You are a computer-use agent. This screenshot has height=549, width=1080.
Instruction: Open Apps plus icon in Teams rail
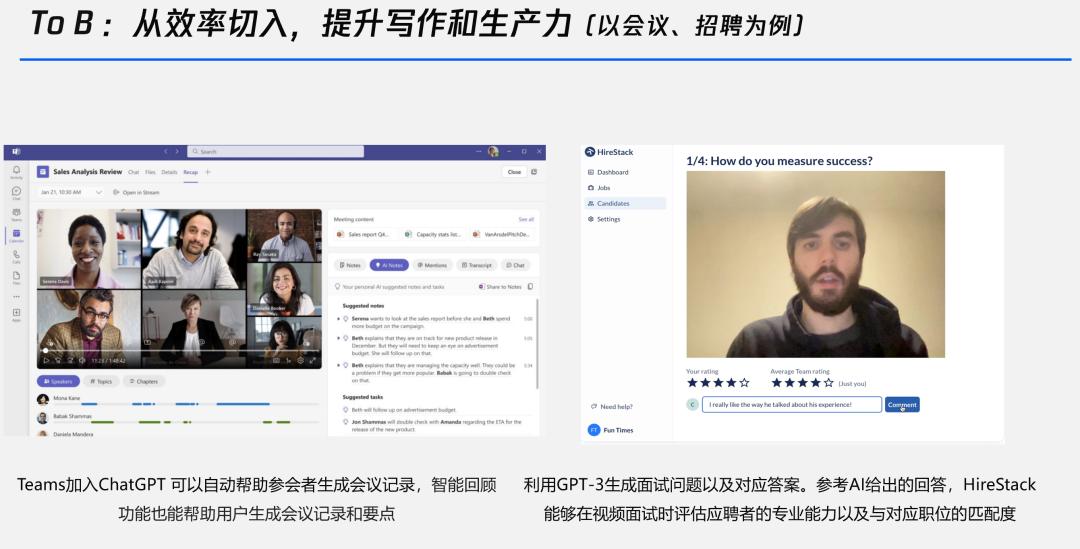point(16,313)
